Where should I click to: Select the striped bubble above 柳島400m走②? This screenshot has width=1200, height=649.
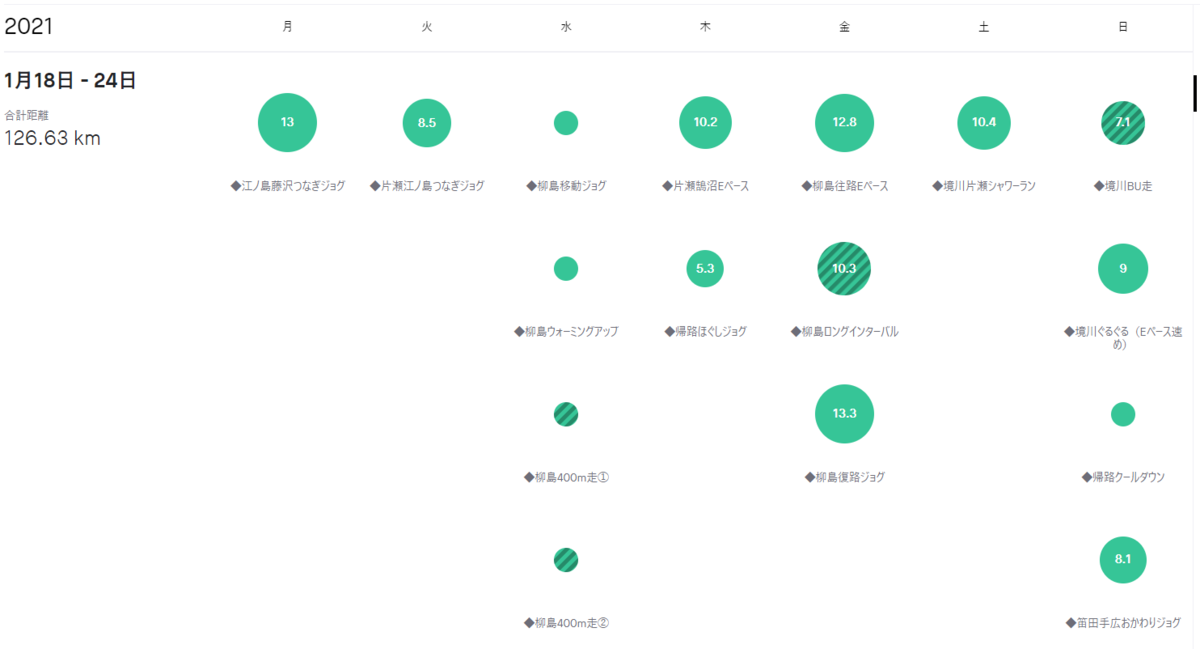(x=566, y=560)
